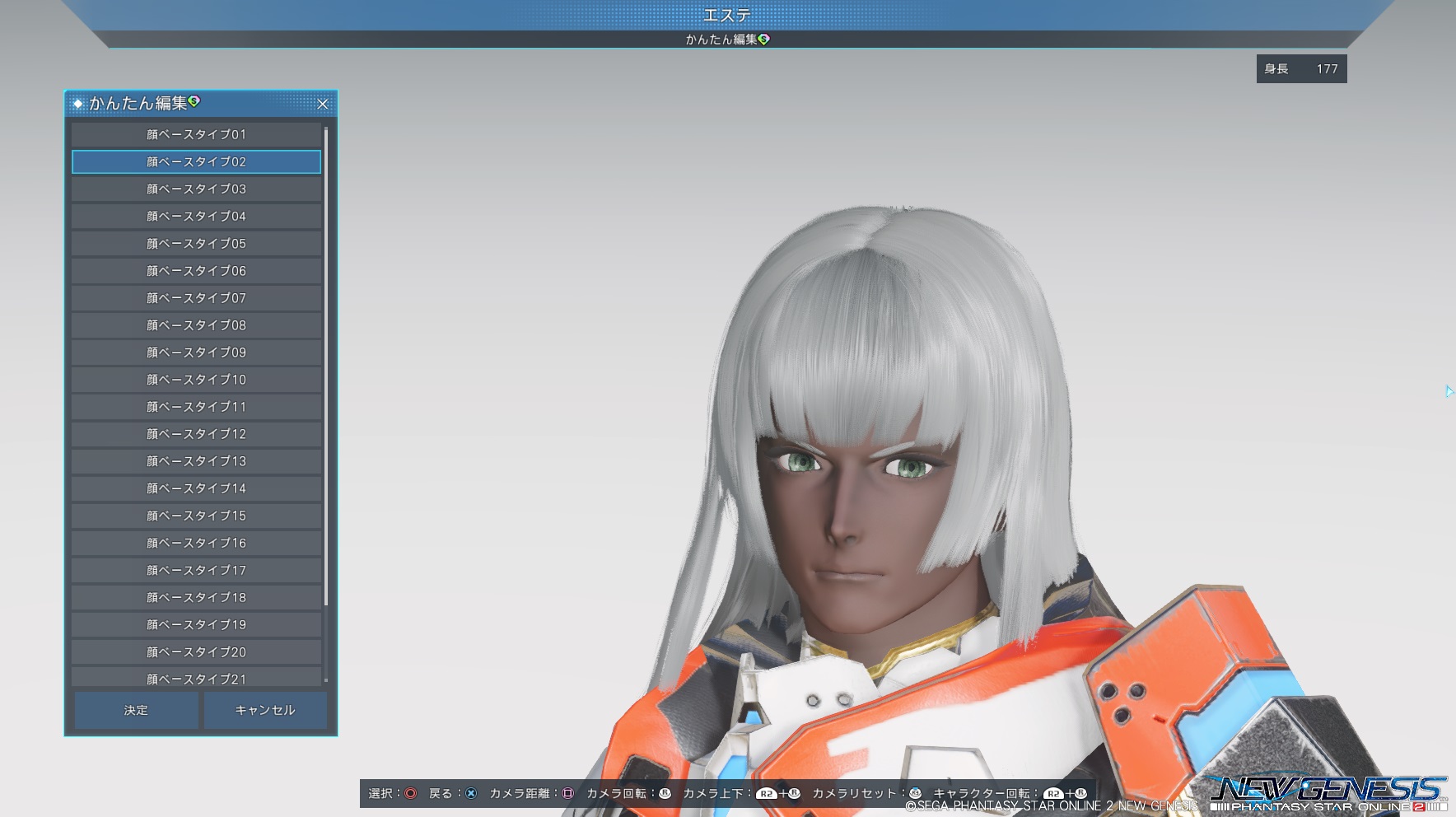Select 顔ベースタイプ02 highlighted entry
This screenshot has width=1456, height=817.
pos(196,161)
